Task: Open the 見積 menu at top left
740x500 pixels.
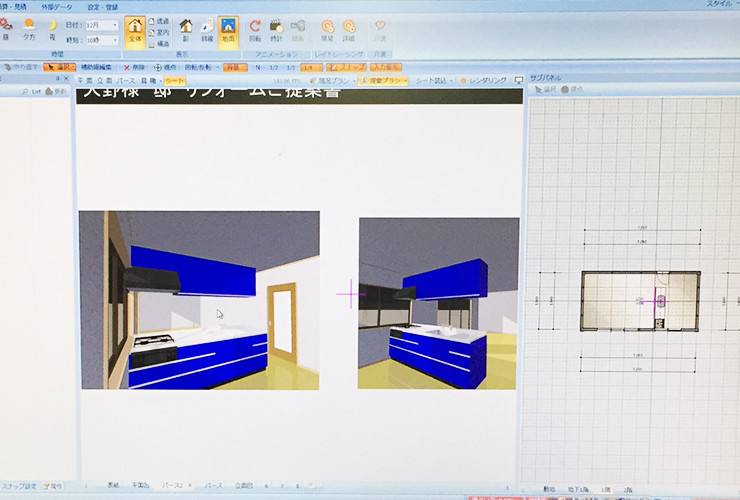Action: [x=13, y=7]
